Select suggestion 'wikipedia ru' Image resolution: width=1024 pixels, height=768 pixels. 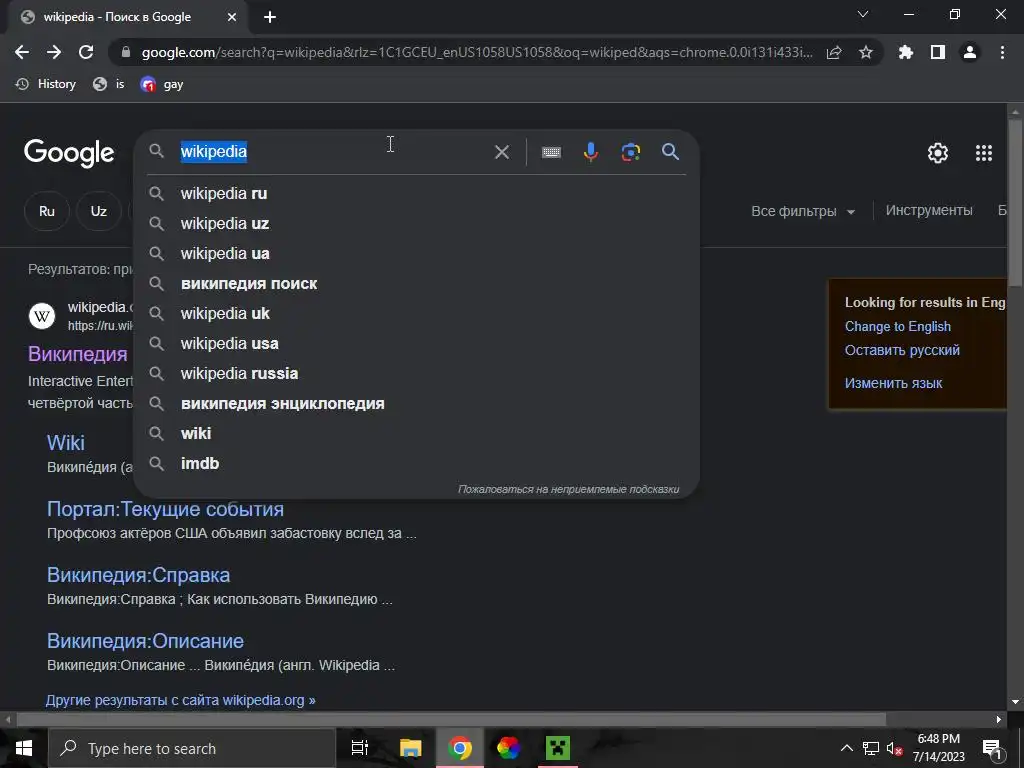point(417,193)
